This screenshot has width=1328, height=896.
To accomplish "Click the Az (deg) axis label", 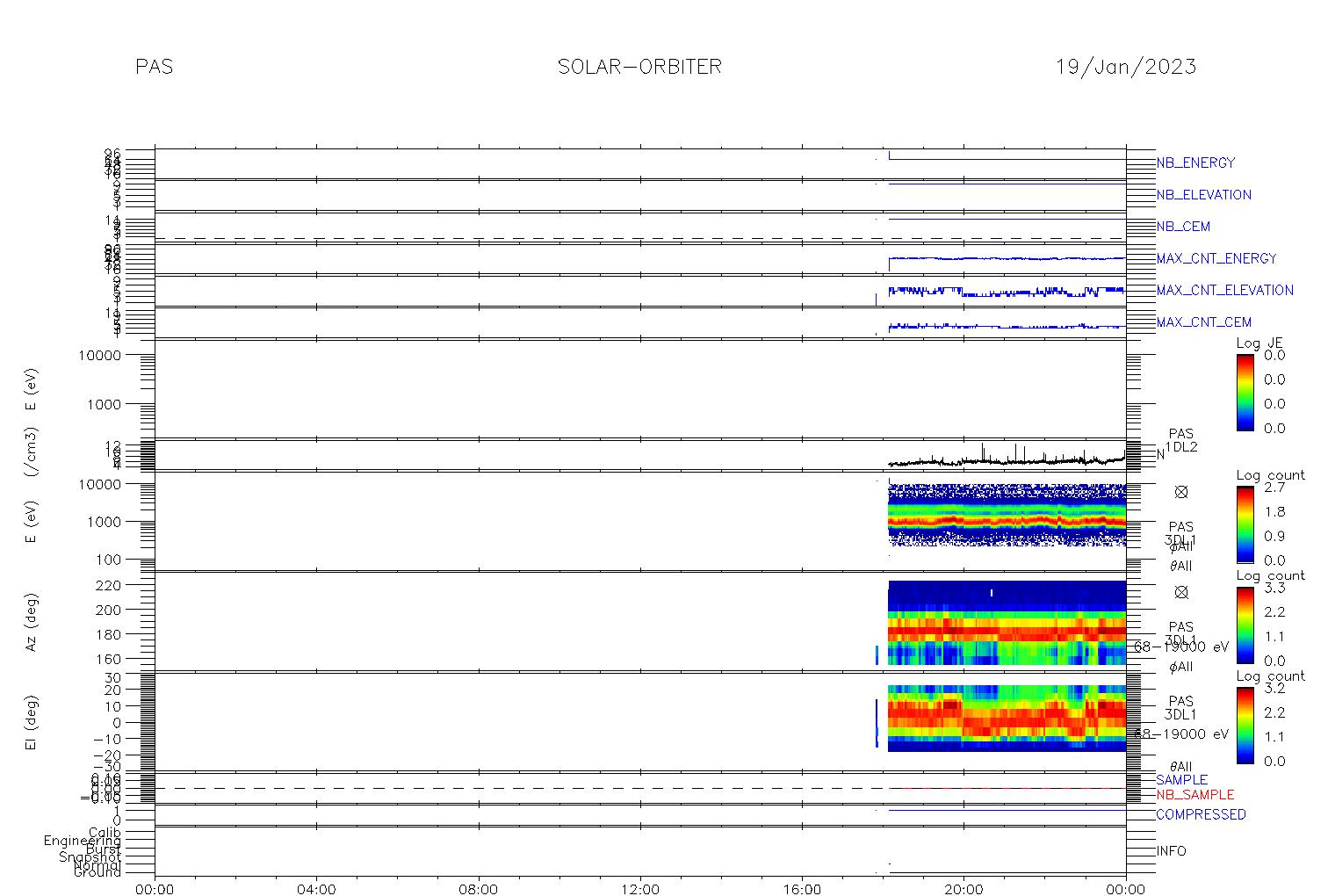I will pyautogui.click(x=32, y=620).
